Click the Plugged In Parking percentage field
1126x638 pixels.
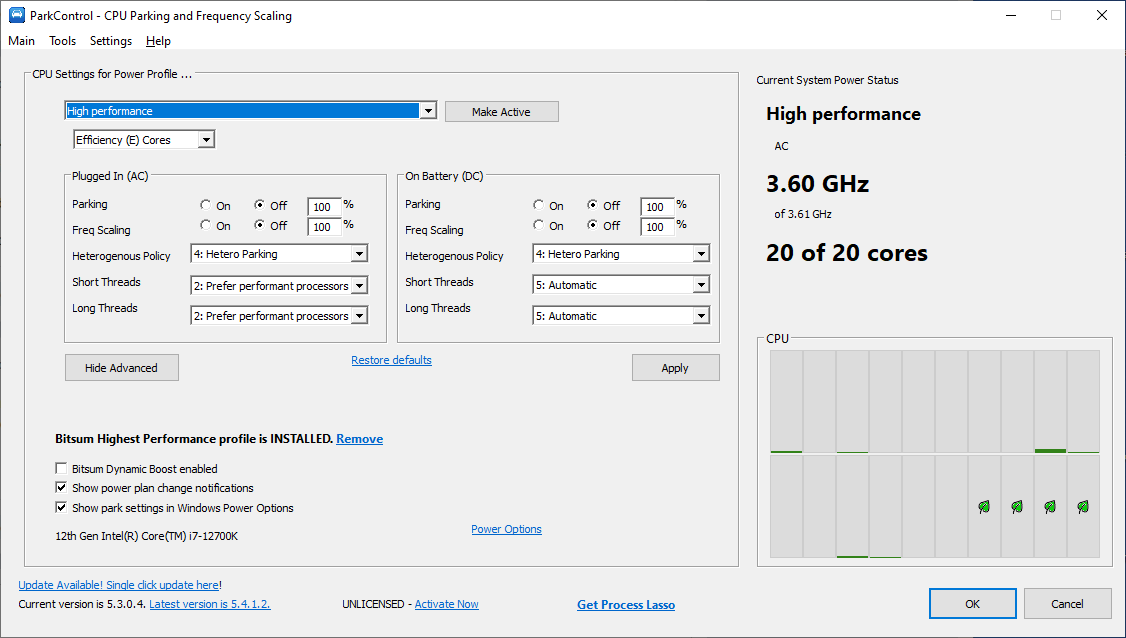(323, 207)
